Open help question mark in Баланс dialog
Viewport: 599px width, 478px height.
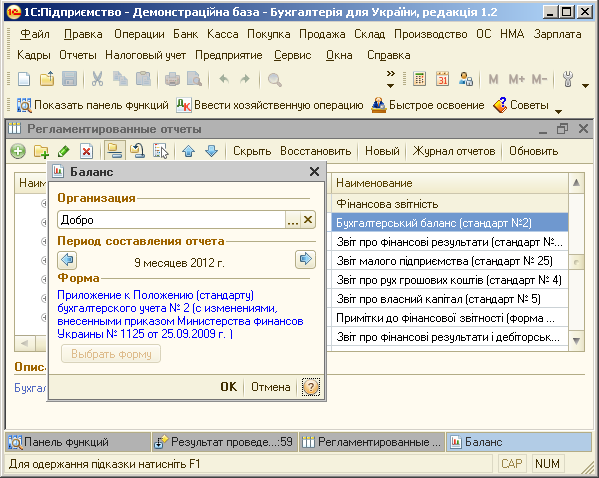pyautogui.click(x=311, y=387)
